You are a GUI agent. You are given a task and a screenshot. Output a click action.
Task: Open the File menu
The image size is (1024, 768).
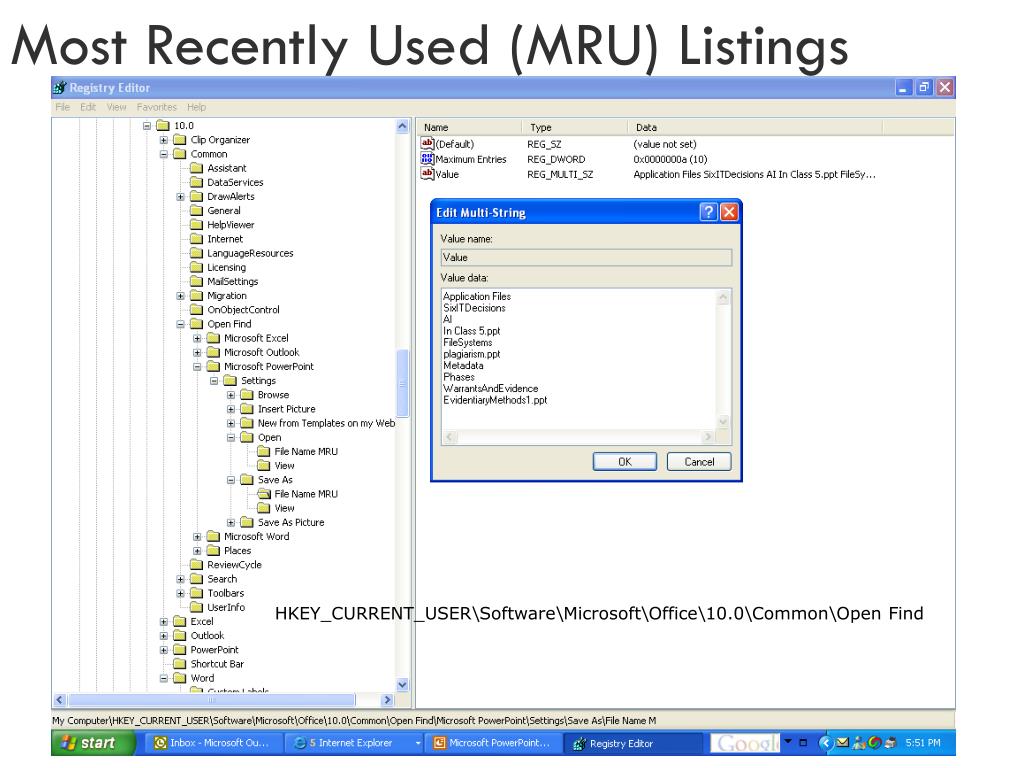[63, 107]
